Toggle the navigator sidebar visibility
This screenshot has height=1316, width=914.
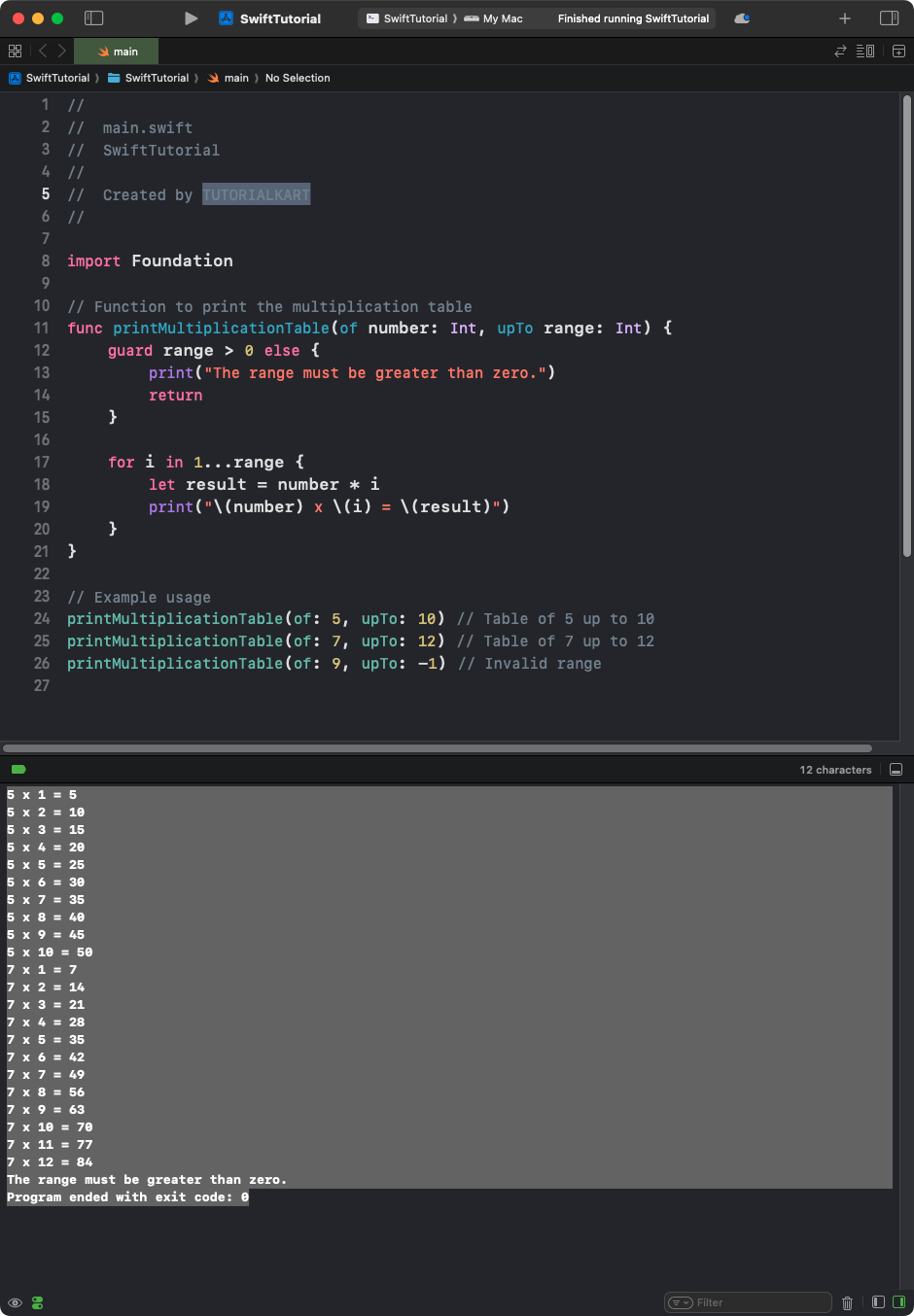[93, 17]
